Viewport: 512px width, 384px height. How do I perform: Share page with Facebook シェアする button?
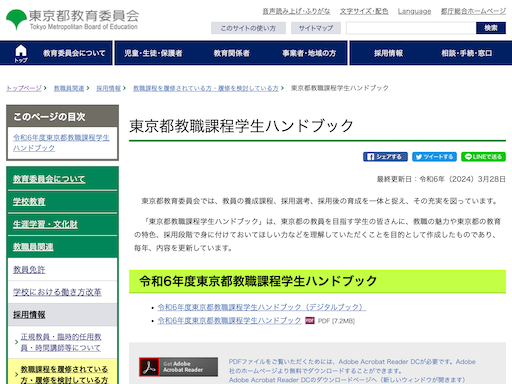pos(385,157)
